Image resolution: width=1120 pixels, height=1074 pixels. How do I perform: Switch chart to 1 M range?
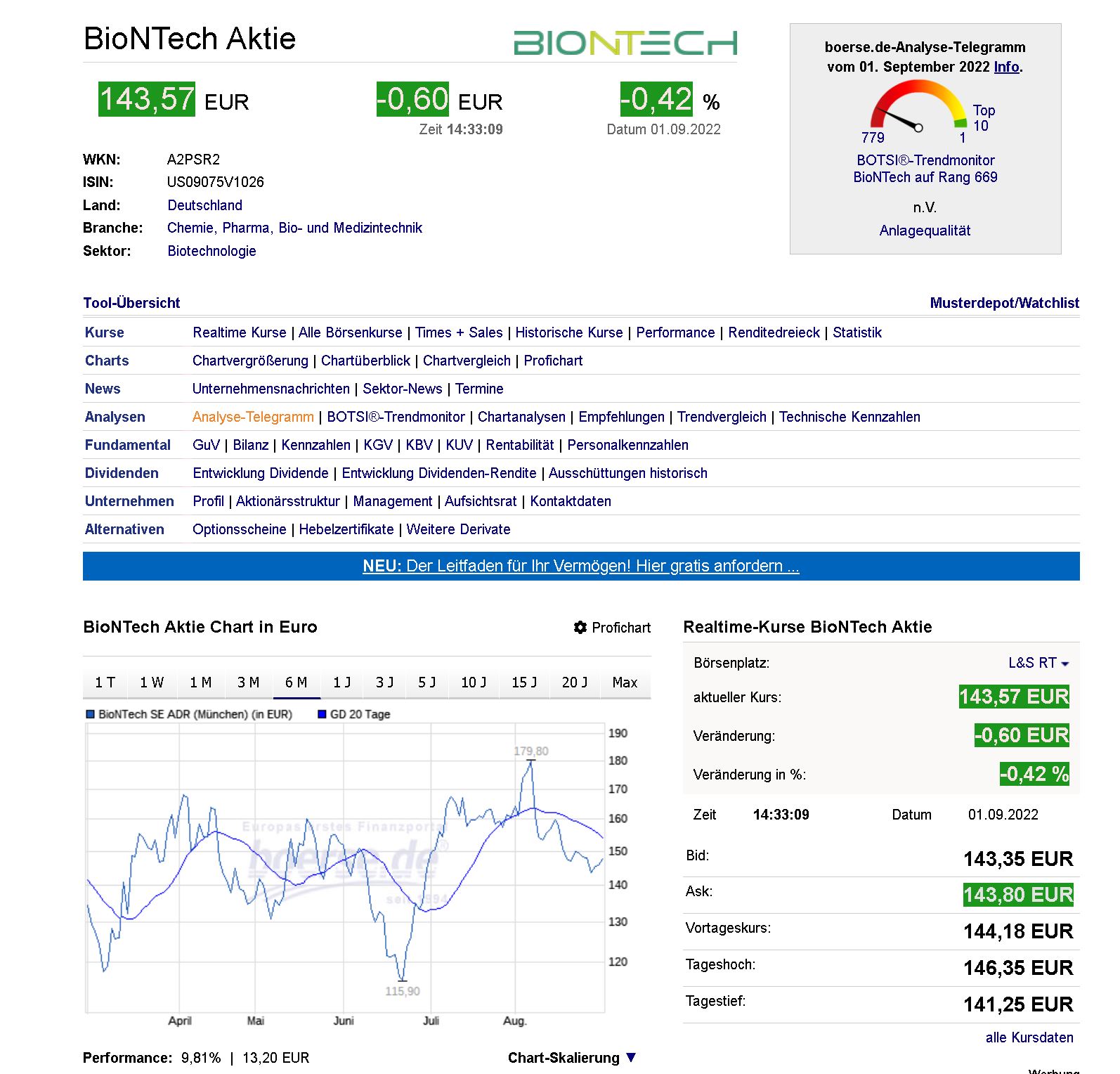(x=201, y=682)
